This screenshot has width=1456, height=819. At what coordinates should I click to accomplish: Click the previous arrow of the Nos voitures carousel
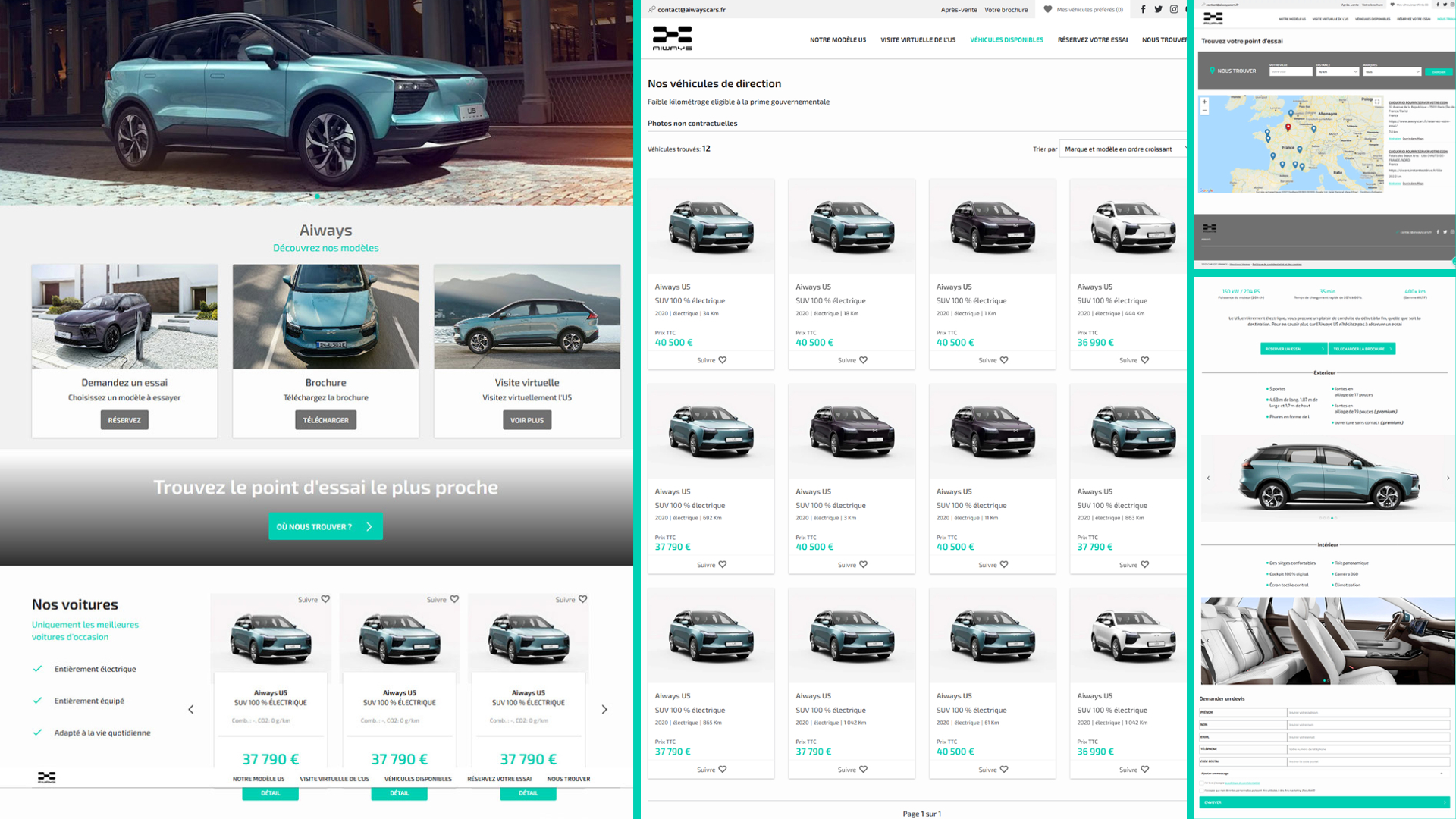[191, 710]
